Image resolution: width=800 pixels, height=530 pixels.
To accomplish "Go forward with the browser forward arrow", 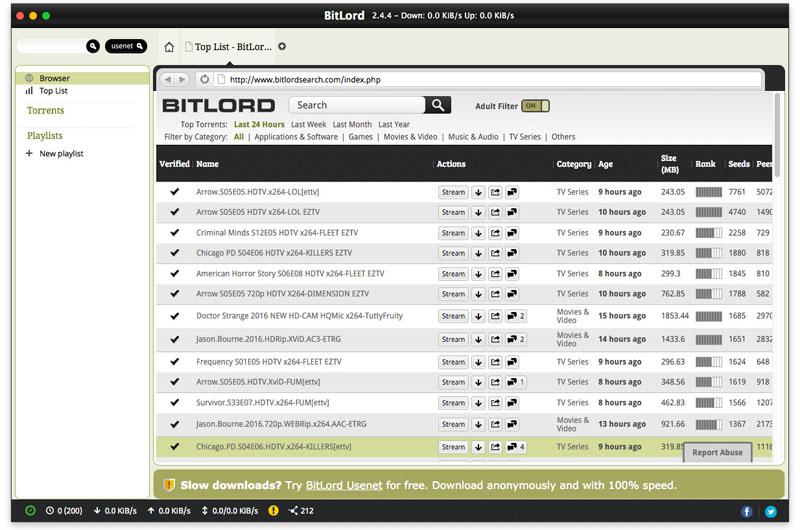I will click(x=182, y=80).
